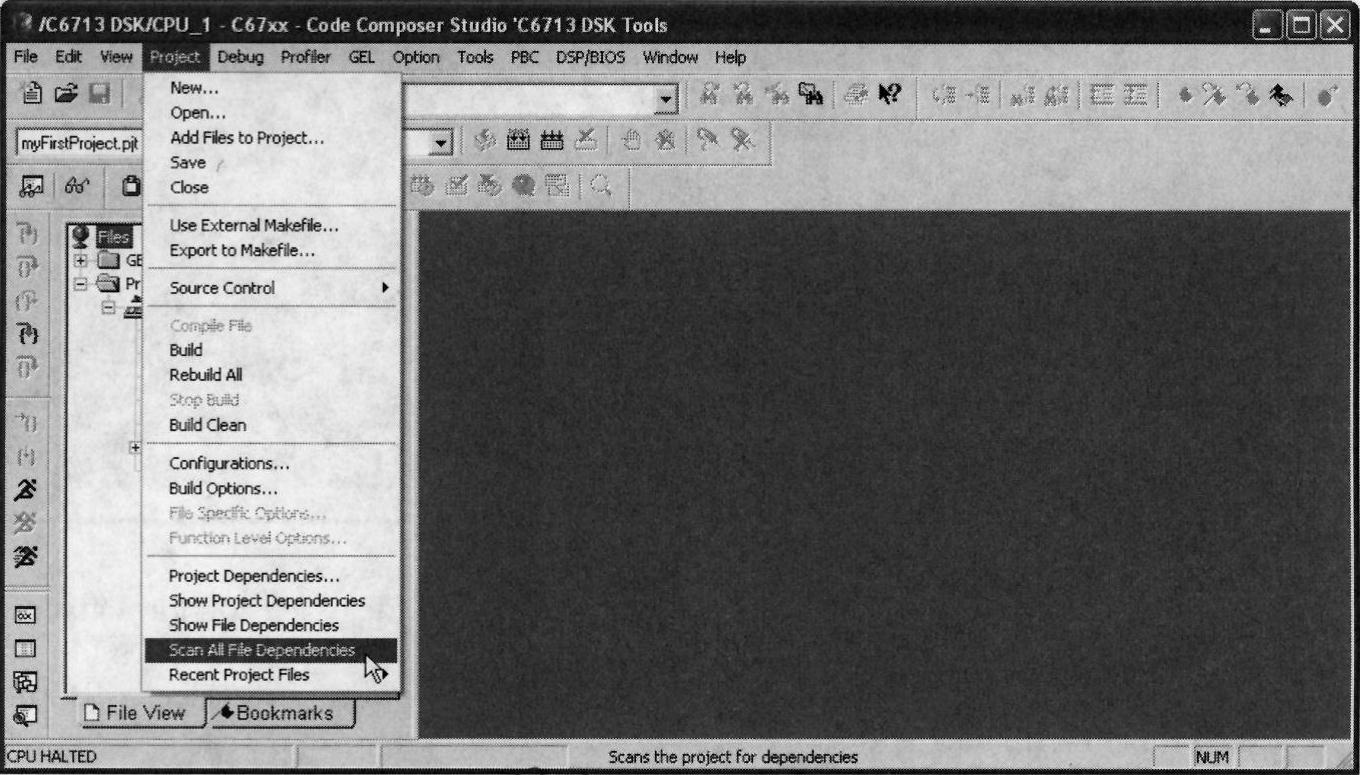Switch to the File View tab
This screenshot has height=775, width=1360.
click(x=137, y=713)
